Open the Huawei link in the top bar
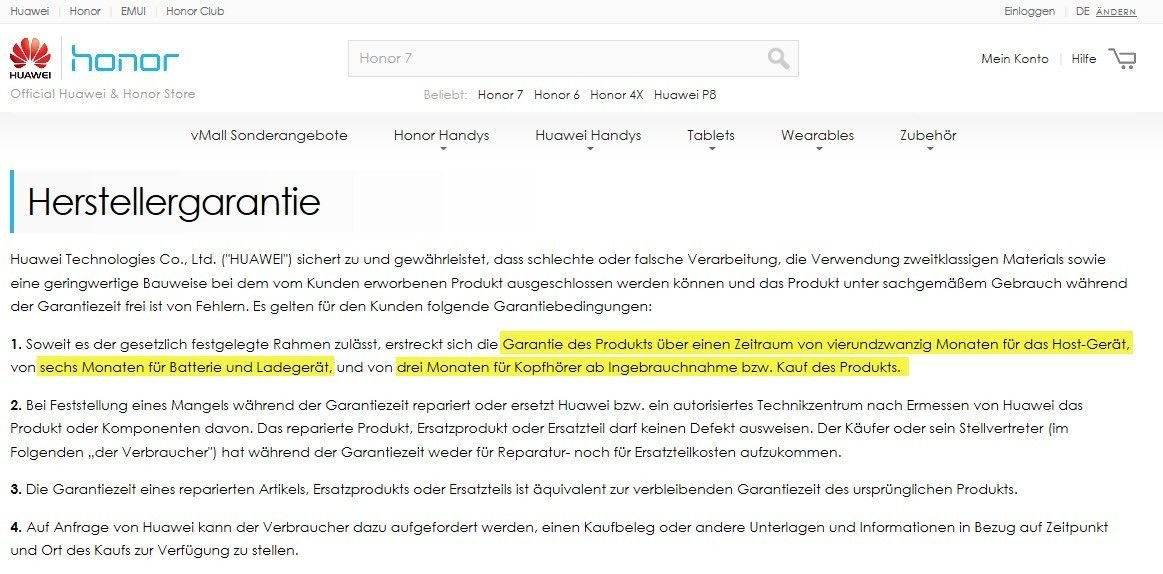Viewport: 1163px width, 574px height. point(30,11)
